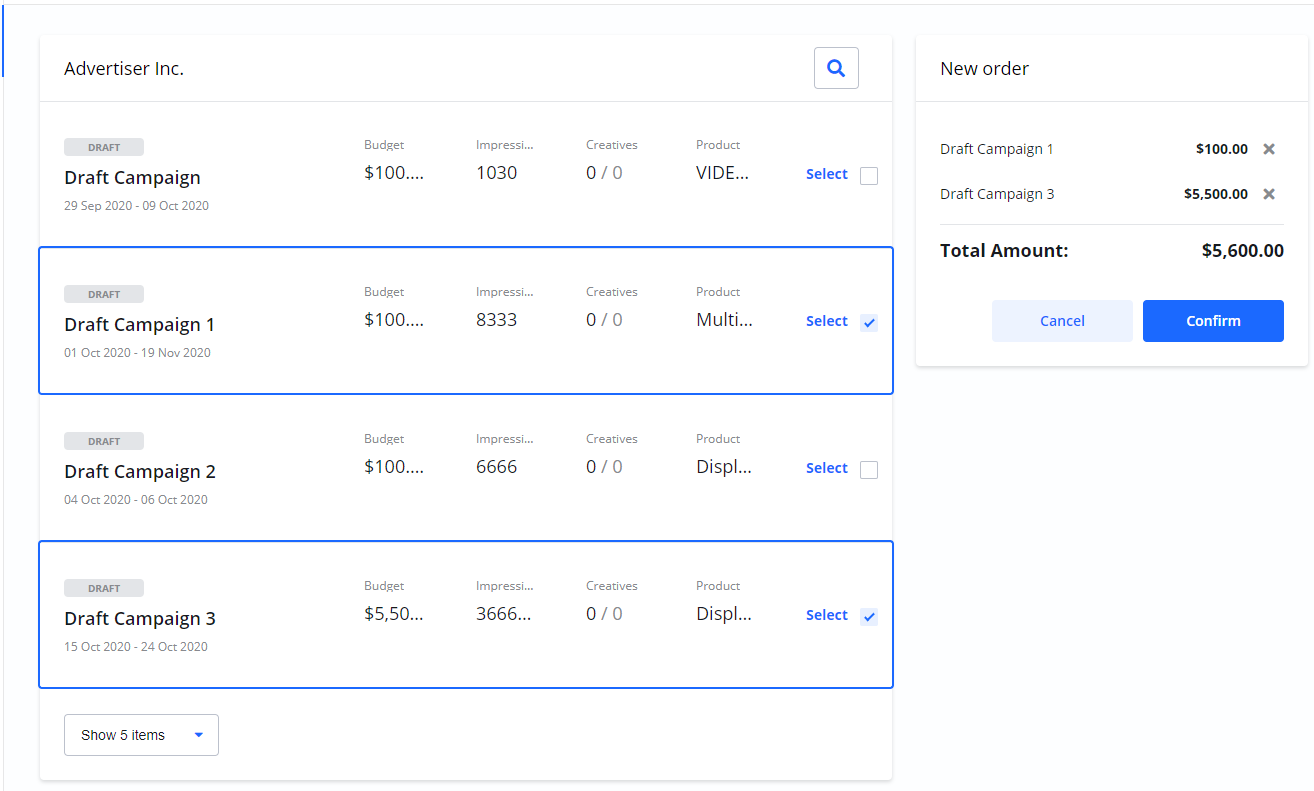The width and height of the screenshot is (1314, 791).
Task: Click the Draft Campaign 1 title
Action: point(140,324)
